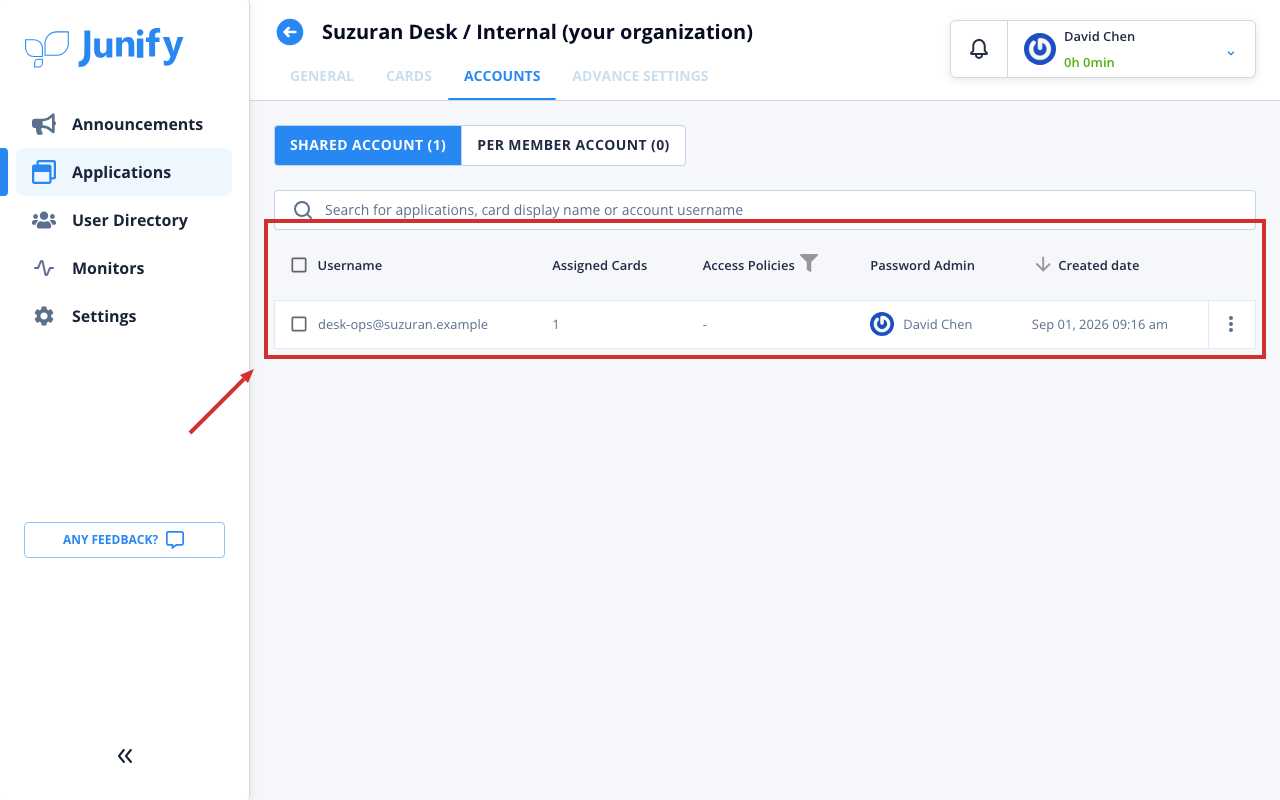Click the Settings gear icon
This screenshot has width=1280, height=800.
[x=43, y=316]
